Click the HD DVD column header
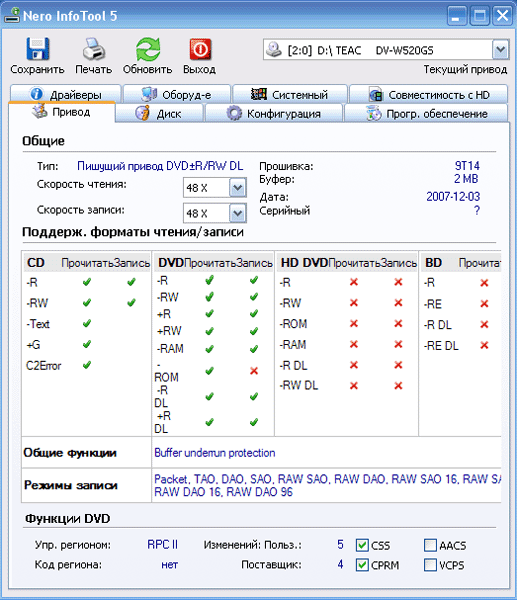Screen dimensions: 517x600 click(305, 263)
